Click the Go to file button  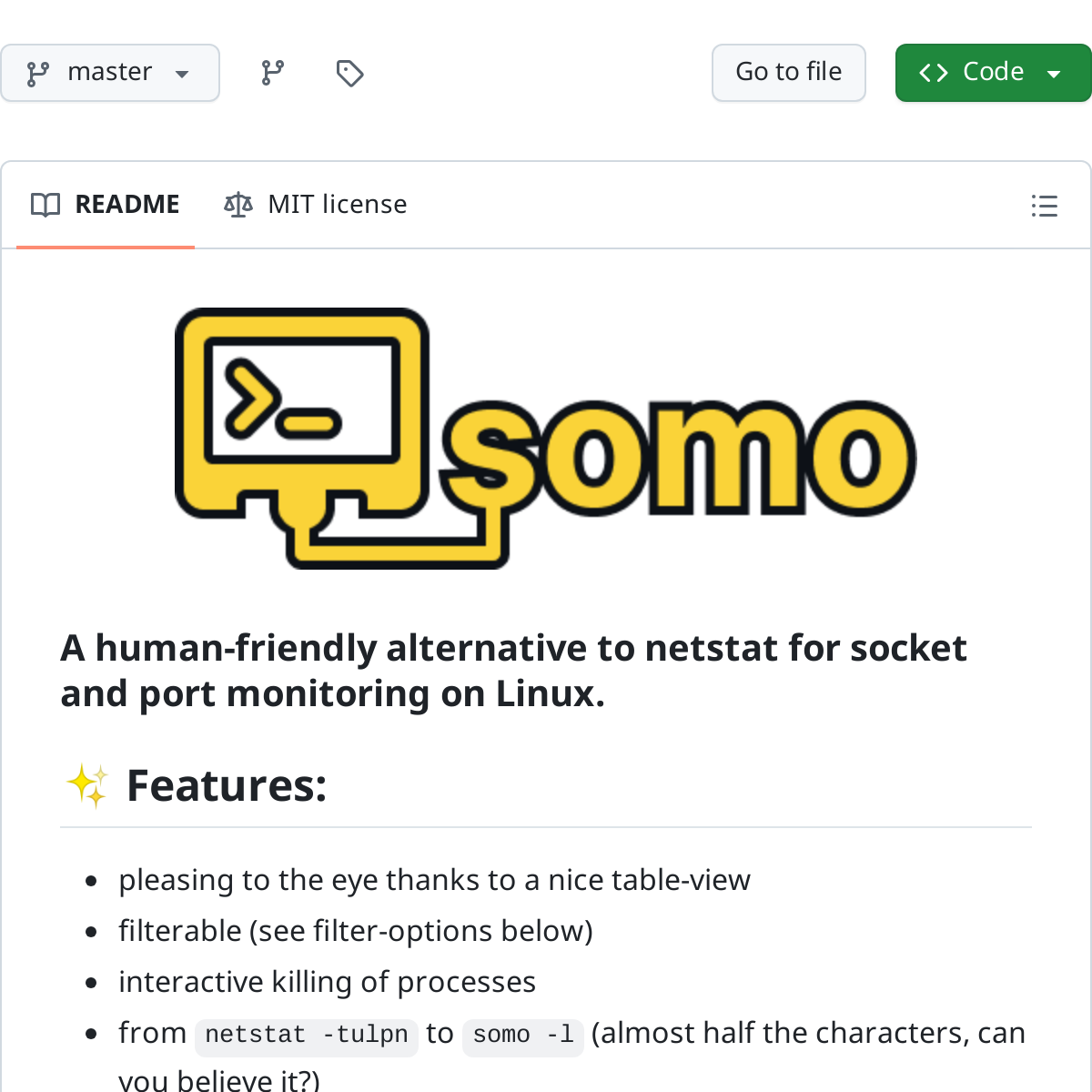point(788,73)
